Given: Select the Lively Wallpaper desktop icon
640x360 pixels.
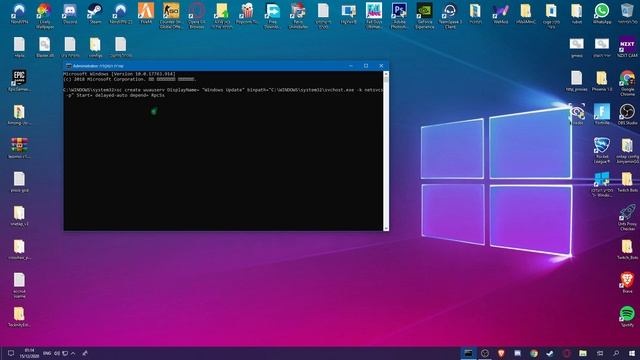Looking at the screenshot, I should tap(44, 16).
